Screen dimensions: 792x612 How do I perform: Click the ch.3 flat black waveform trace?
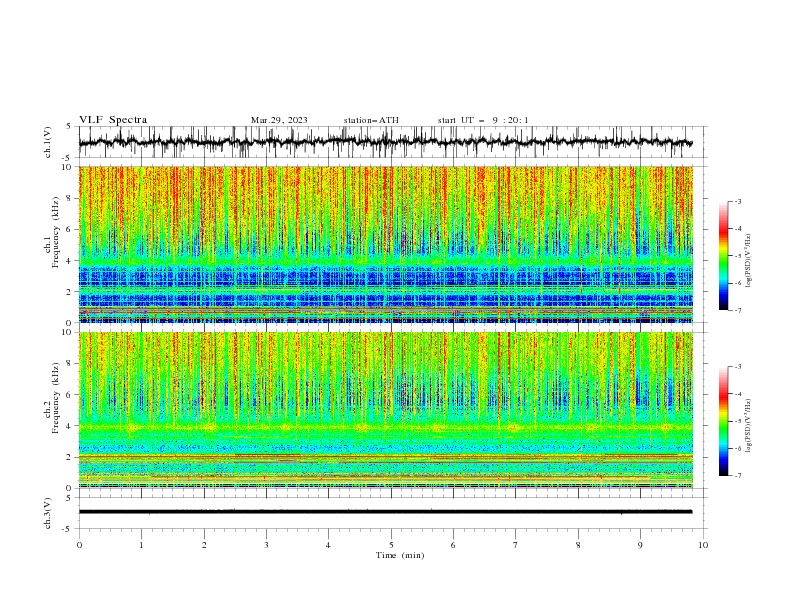point(385,512)
